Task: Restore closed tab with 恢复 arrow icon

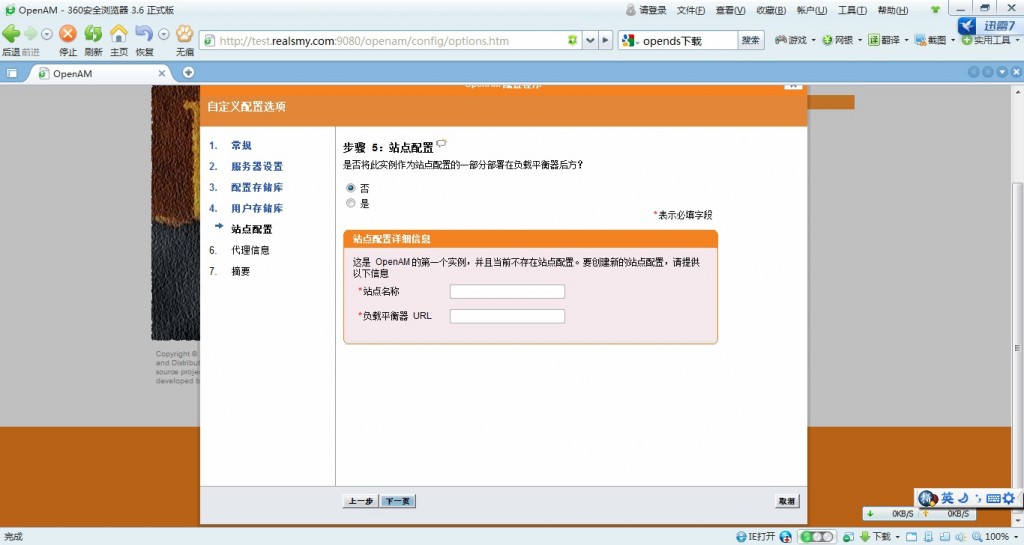Action: [144, 33]
